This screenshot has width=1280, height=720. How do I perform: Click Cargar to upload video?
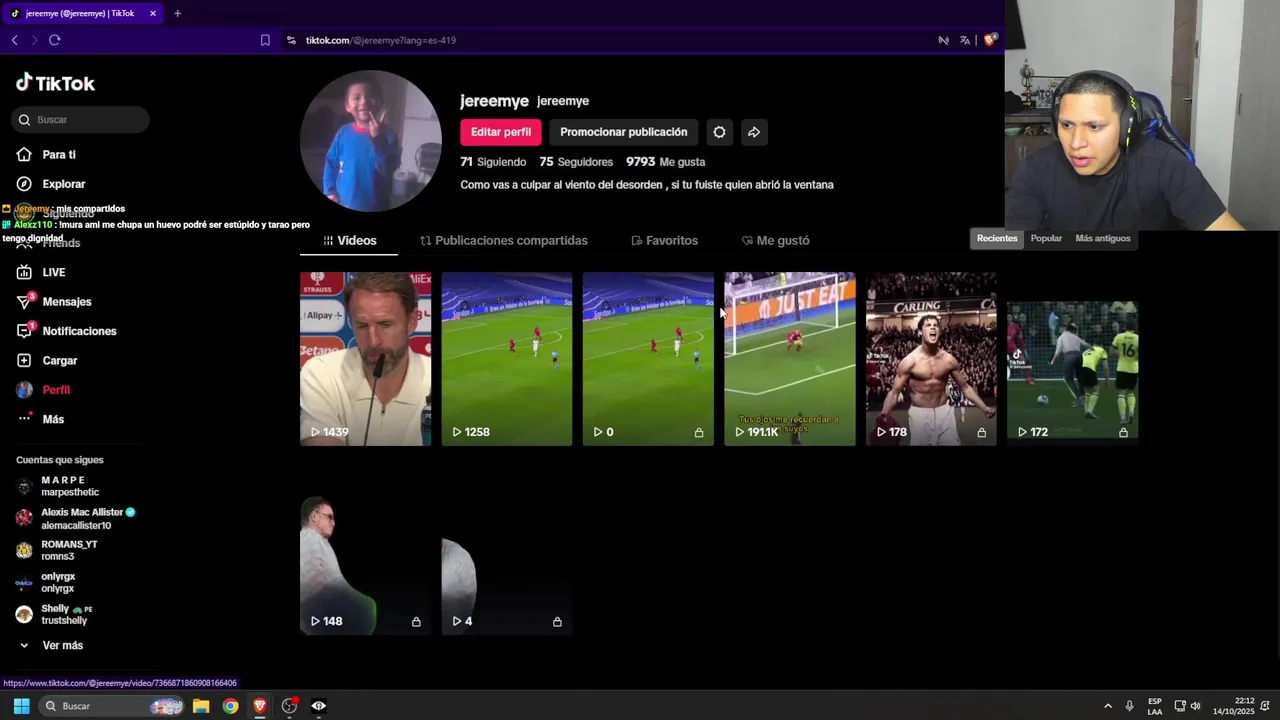tap(59, 360)
